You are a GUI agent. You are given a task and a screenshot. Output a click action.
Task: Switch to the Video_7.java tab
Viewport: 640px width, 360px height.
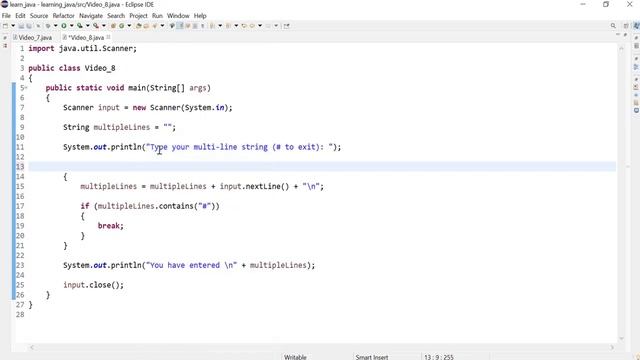pos(33,38)
